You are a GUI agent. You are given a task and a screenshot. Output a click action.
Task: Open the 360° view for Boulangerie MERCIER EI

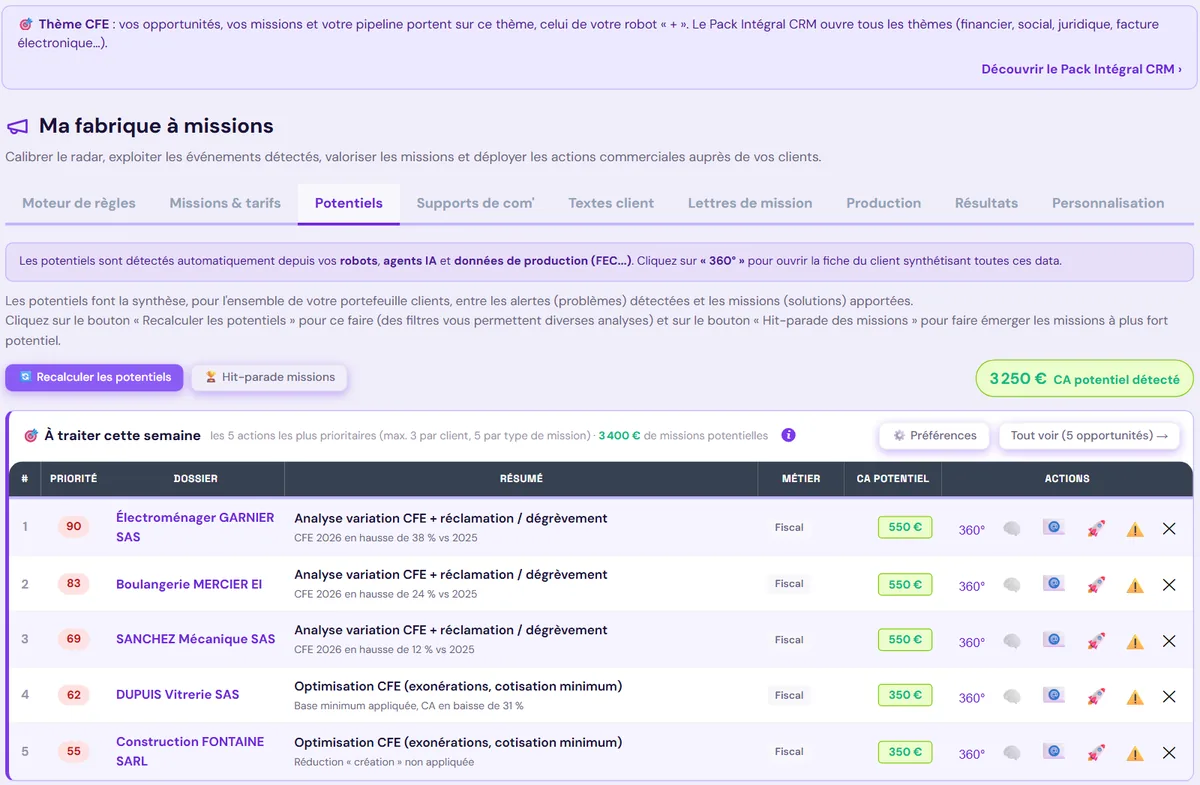point(972,586)
